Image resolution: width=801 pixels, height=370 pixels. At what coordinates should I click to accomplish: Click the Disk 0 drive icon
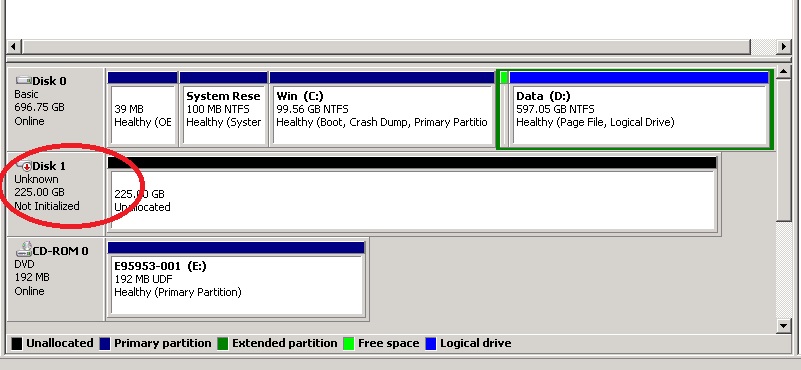pyautogui.click(x=23, y=80)
